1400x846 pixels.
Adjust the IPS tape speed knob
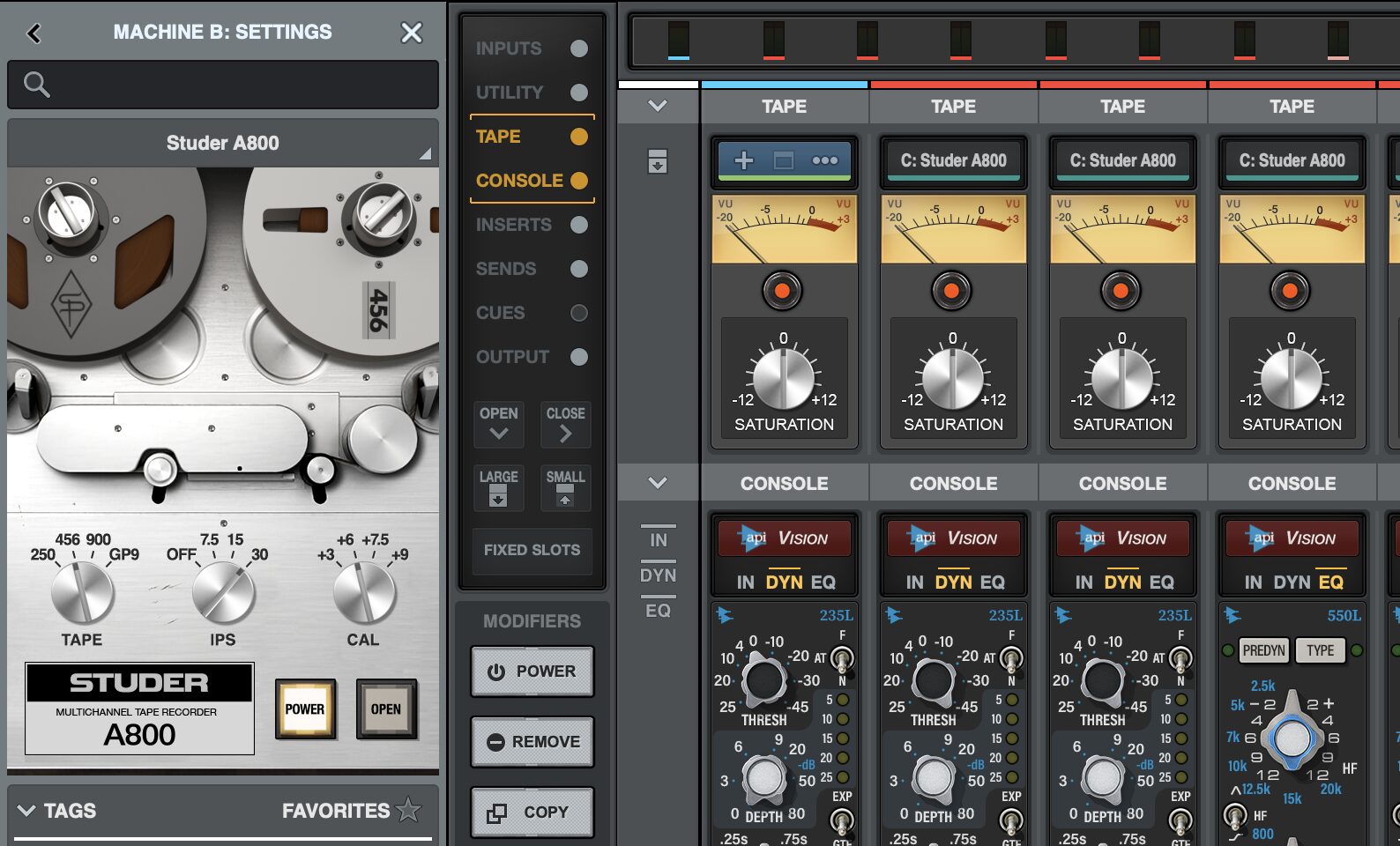point(223,591)
